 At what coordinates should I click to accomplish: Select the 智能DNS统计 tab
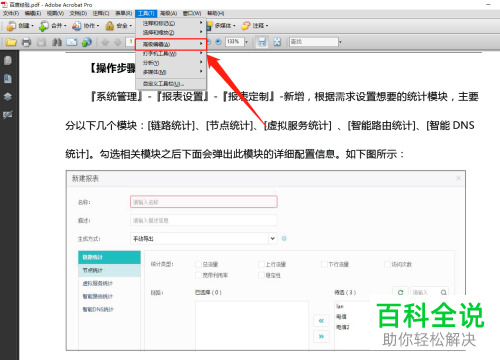[109, 309]
